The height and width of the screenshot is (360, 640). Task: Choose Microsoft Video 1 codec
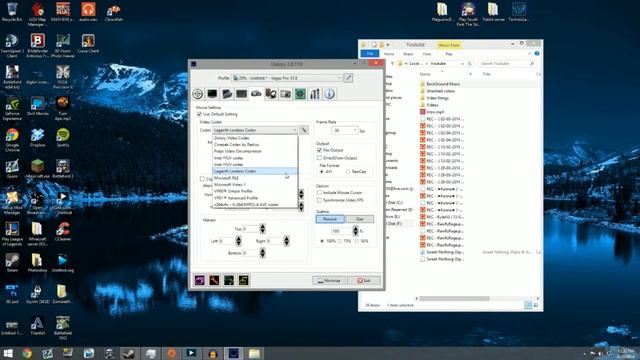click(x=255, y=184)
